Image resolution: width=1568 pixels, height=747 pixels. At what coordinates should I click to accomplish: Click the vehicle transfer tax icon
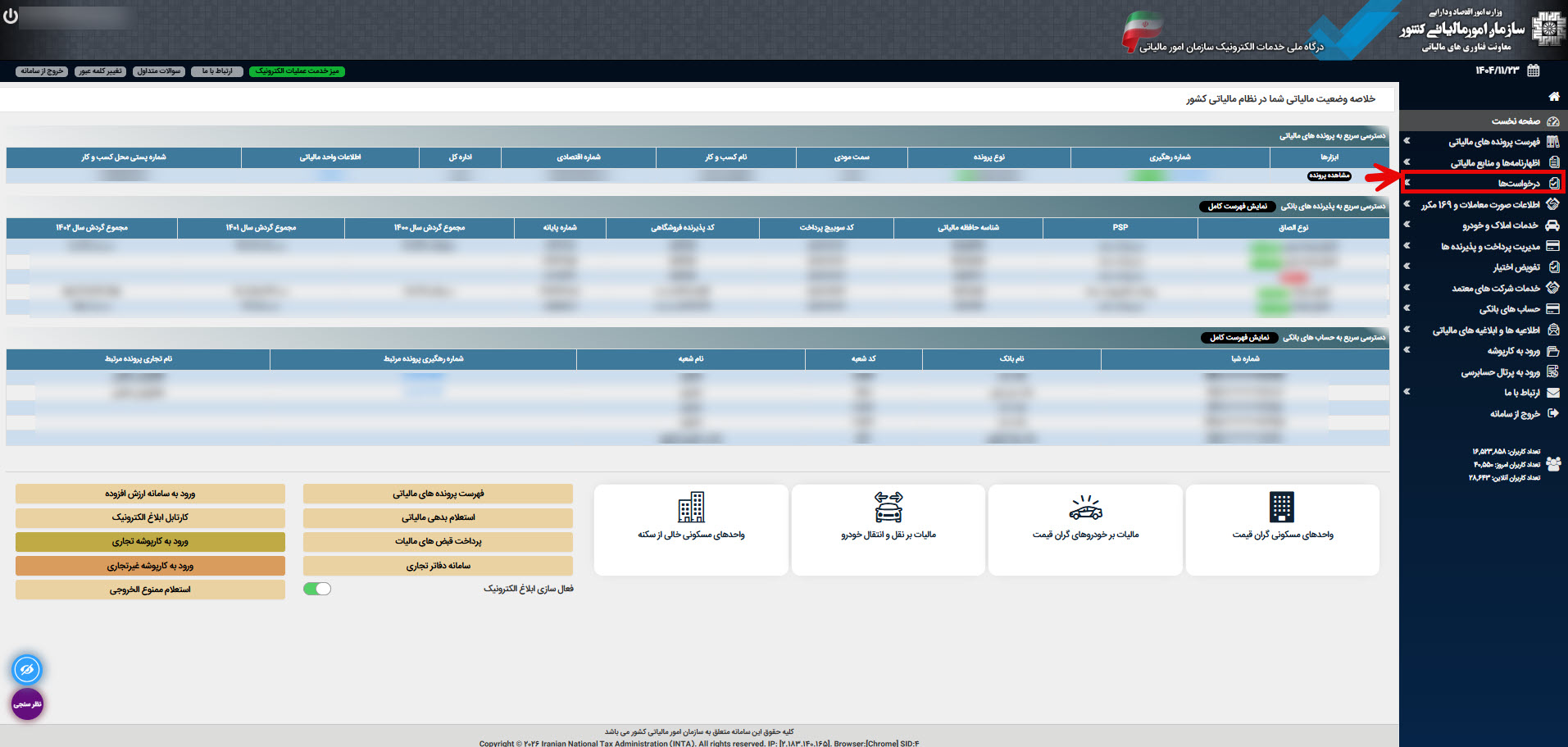pyautogui.click(x=888, y=508)
